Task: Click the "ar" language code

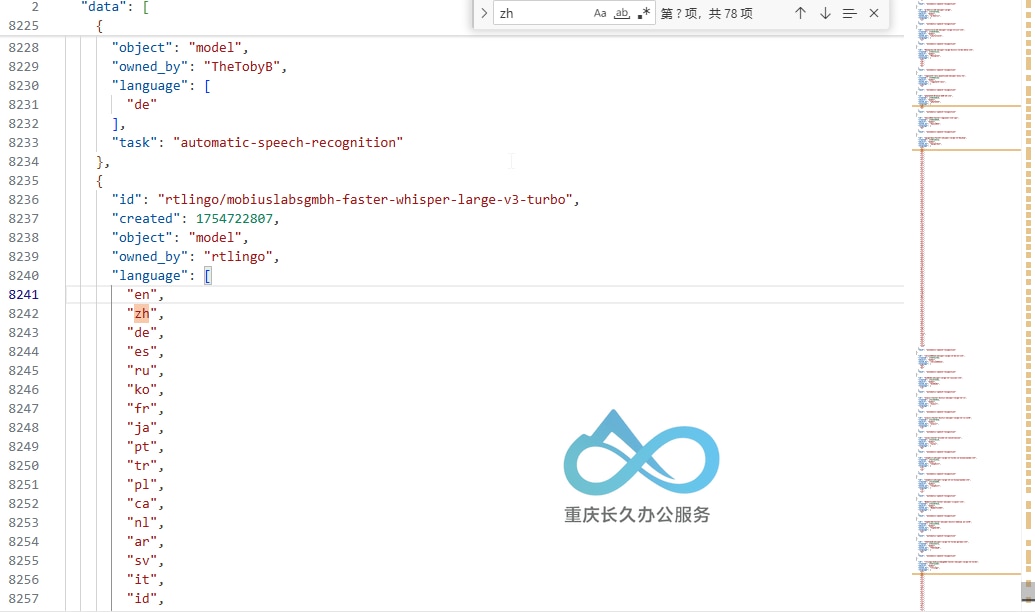Action: [x=142, y=542]
